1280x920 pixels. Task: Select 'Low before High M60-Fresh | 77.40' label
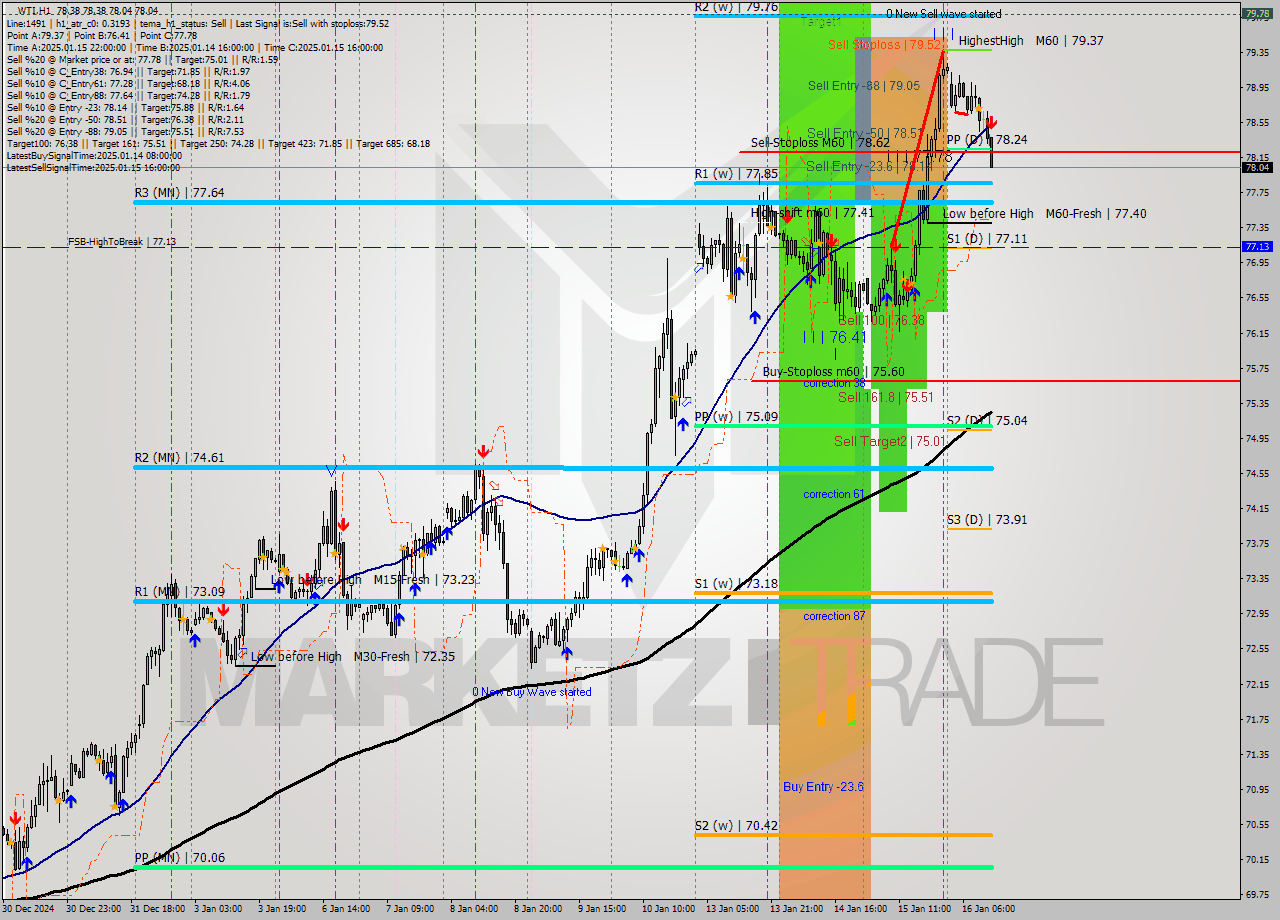point(1045,214)
